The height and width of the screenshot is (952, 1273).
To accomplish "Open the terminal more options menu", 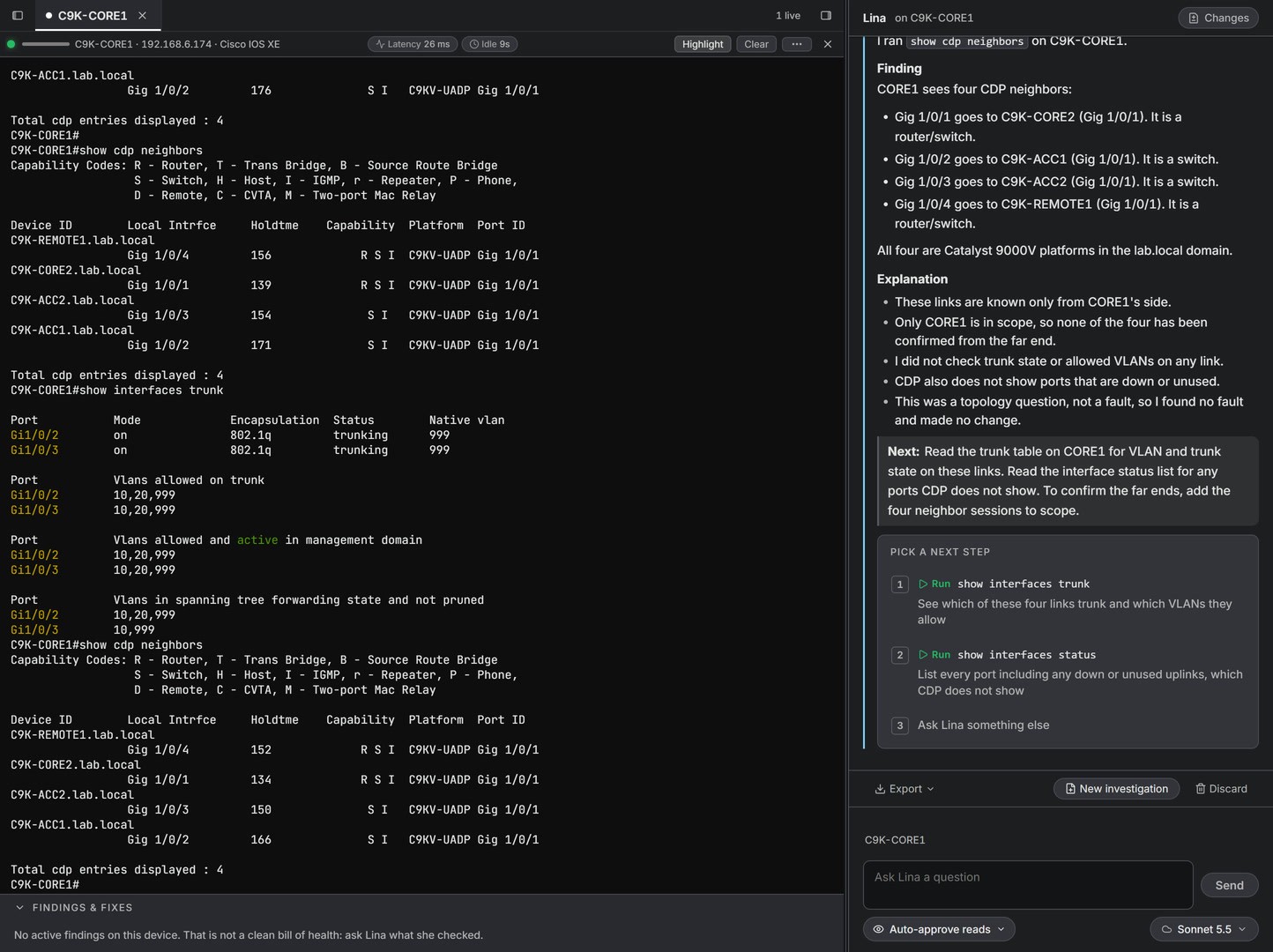I will click(x=797, y=44).
